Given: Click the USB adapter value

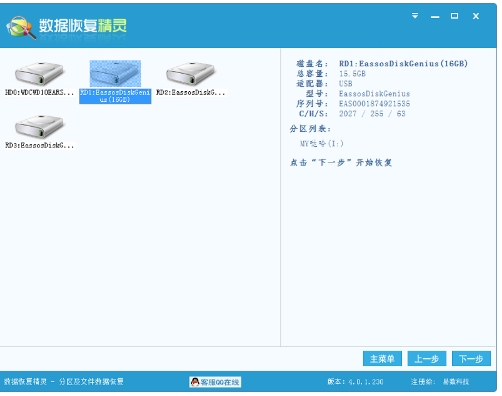Looking at the screenshot, I should click(x=346, y=84).
